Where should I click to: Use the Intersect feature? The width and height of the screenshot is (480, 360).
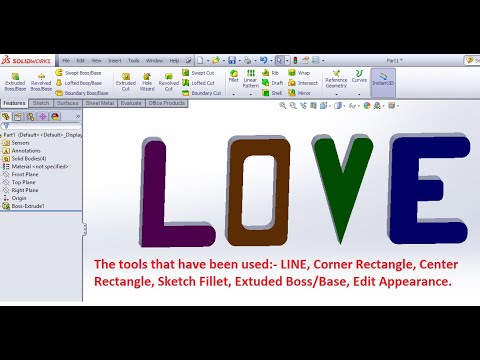pyautogui.click(x=303, y=83)
